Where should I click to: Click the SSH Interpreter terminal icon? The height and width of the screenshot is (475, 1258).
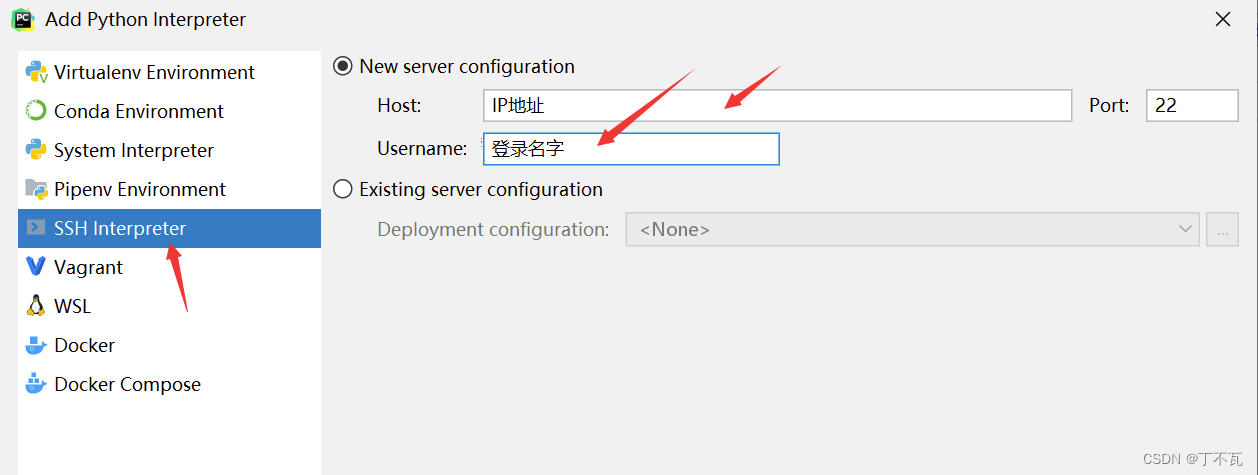(37, 228)
